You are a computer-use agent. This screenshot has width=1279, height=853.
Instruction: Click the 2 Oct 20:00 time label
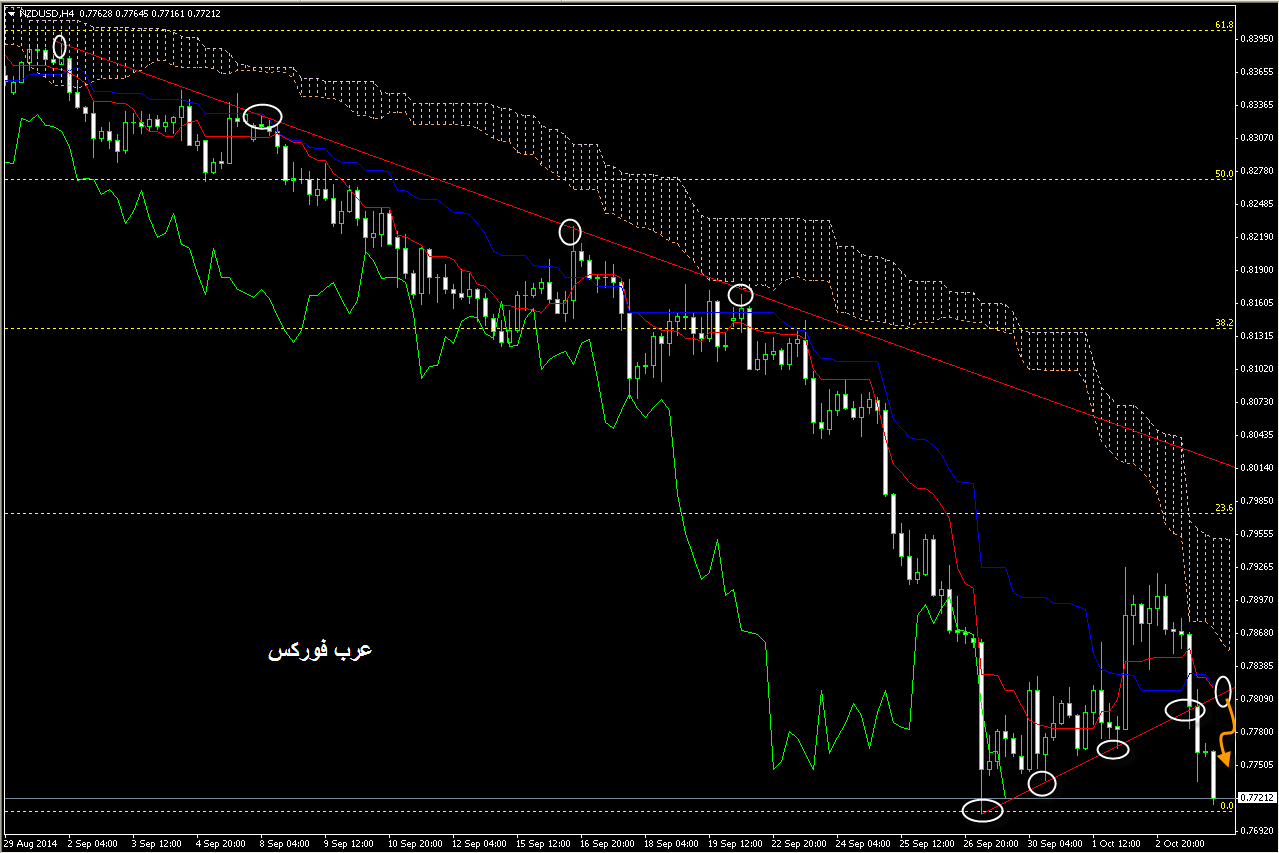coord(1181,844)
